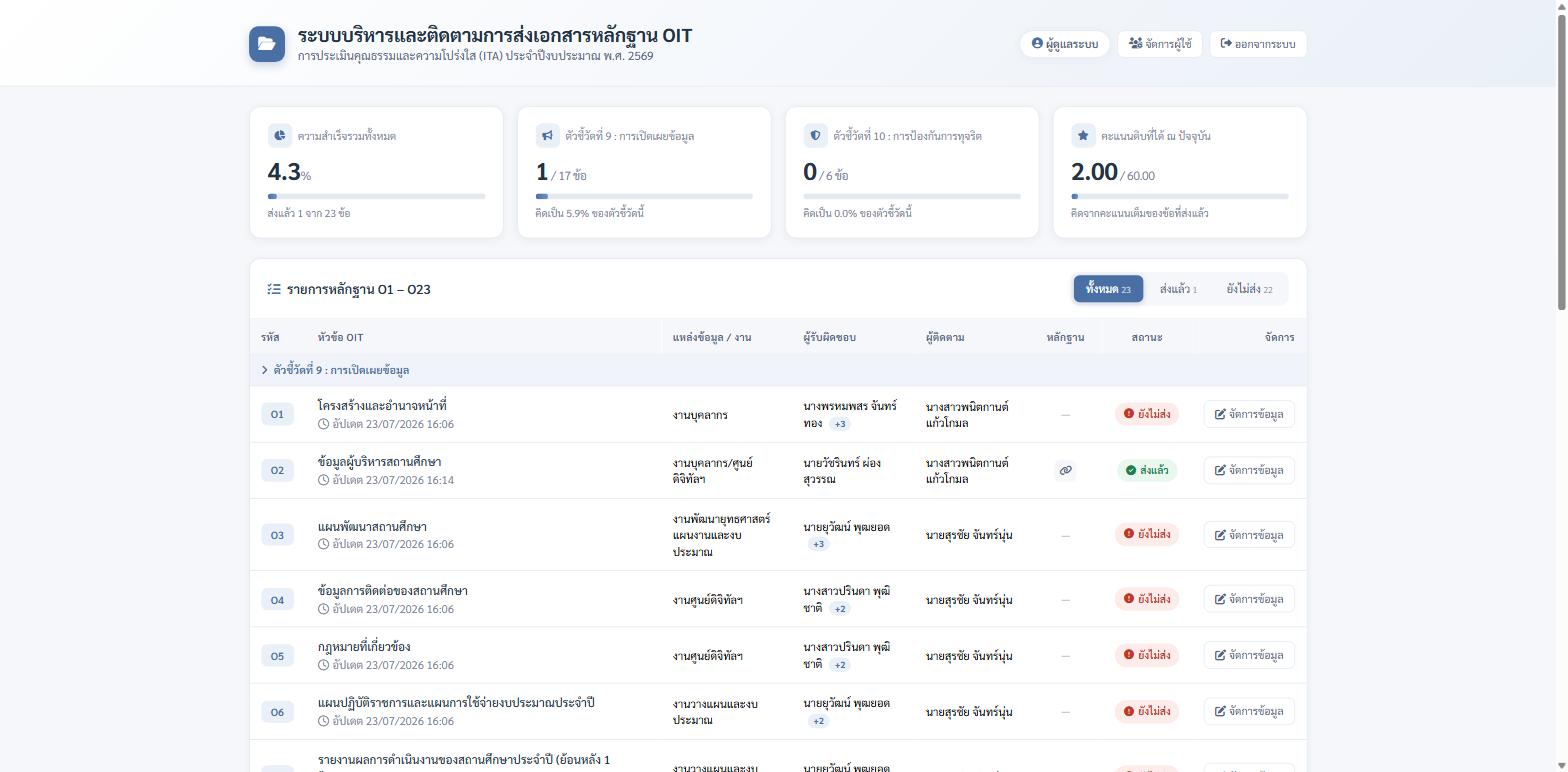Click the clock icon under โครงสร้างและอำนาจหน้าที่
1568x772 pixels.
point(324,424)
